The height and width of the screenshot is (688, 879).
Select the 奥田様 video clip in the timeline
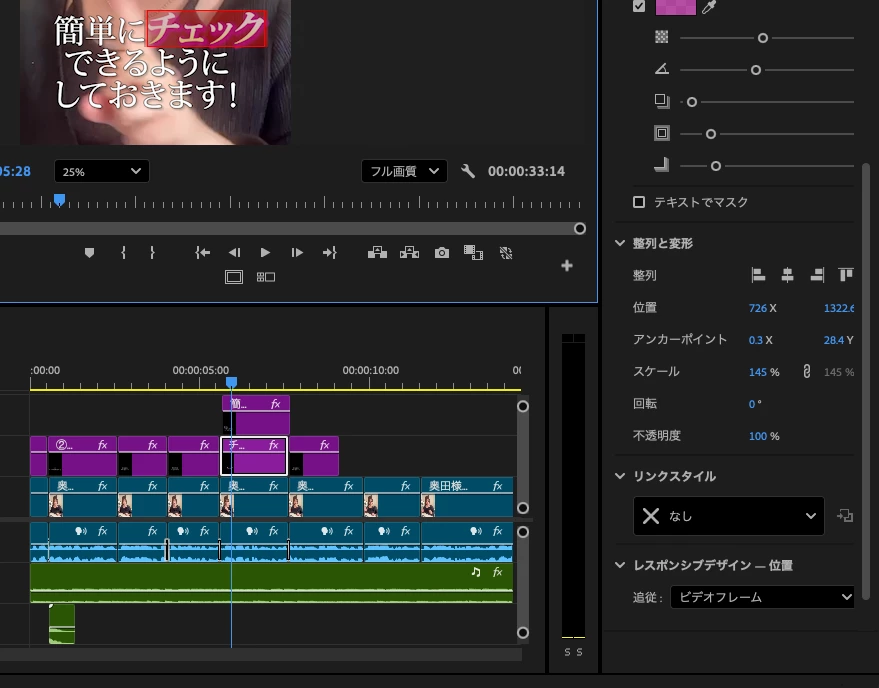tap(467, 497)
